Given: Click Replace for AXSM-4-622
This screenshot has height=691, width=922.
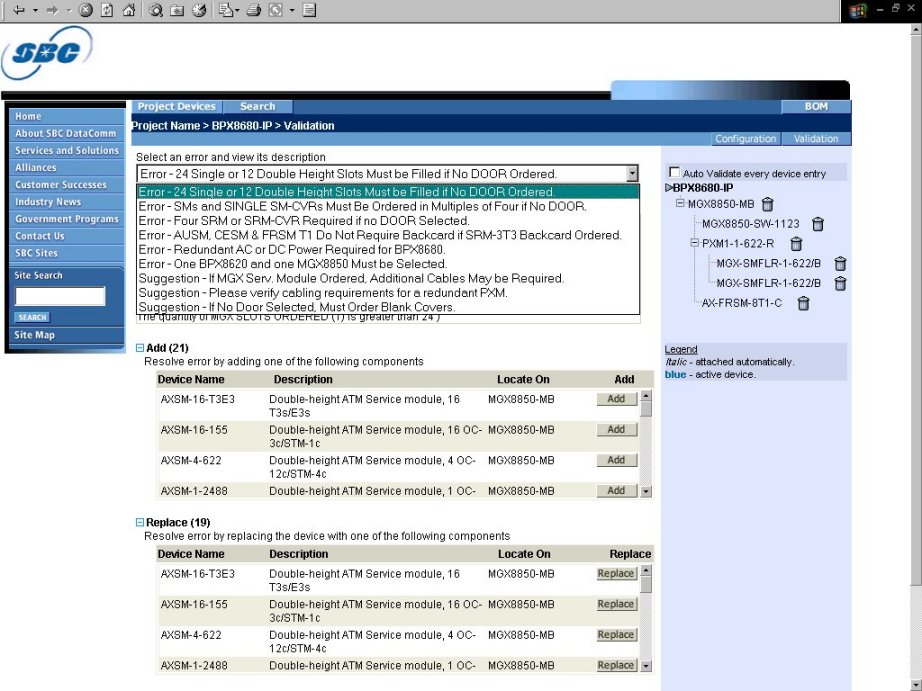Looking at the screenshot, I should 617,635.
